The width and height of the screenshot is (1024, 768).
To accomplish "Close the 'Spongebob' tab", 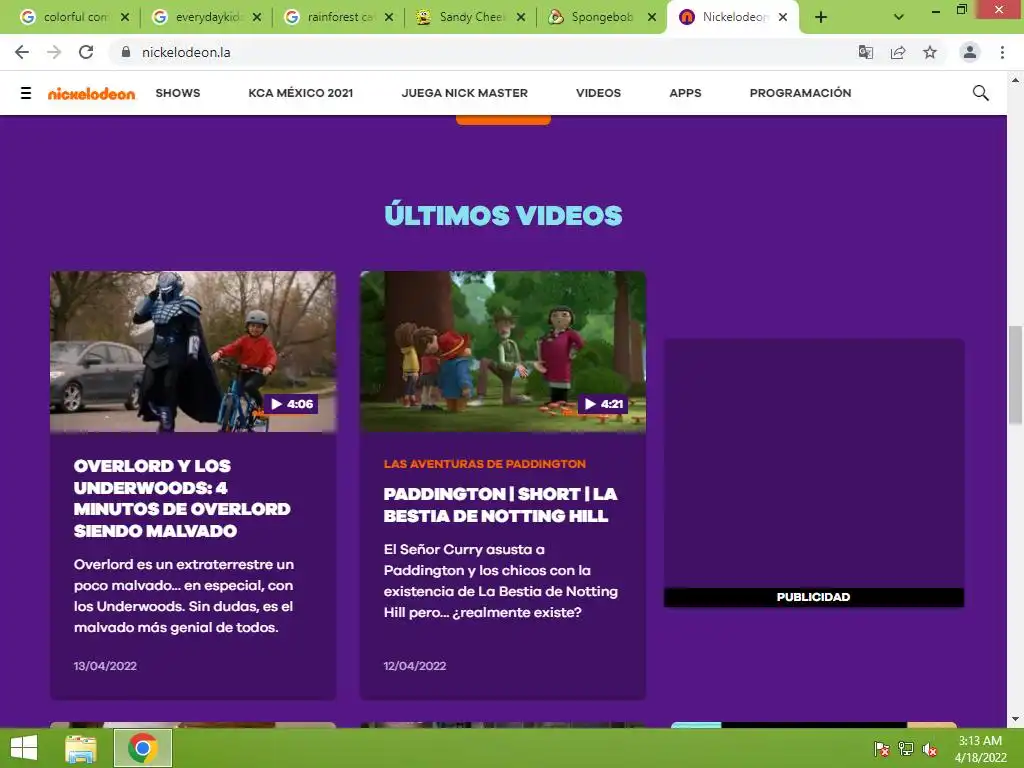I will pos(652,18).
